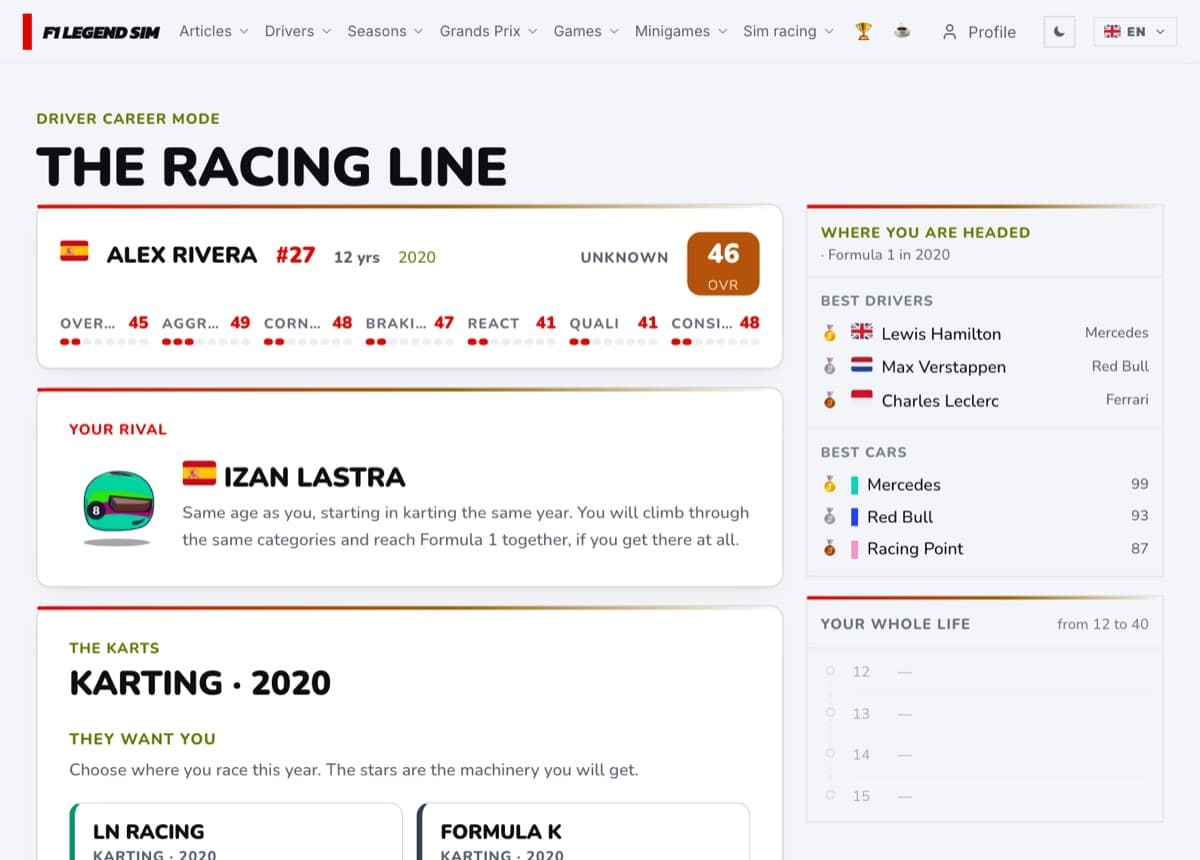Viewport: 1200px width, 860px height.
Task: Click bronze medal beside Racing Point car
Action: pos(829,548)
